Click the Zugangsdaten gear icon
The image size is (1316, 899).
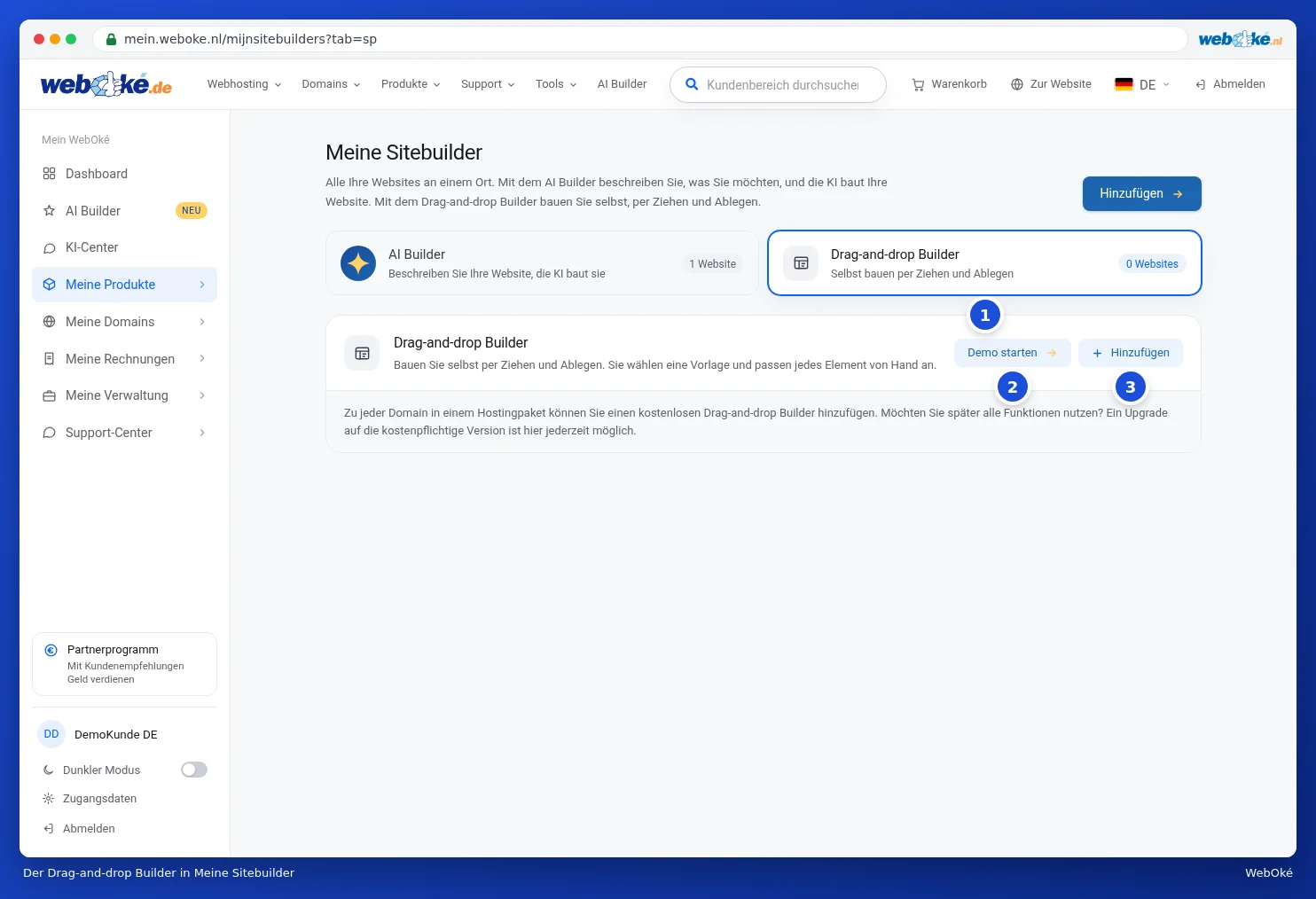coord(48,799)
